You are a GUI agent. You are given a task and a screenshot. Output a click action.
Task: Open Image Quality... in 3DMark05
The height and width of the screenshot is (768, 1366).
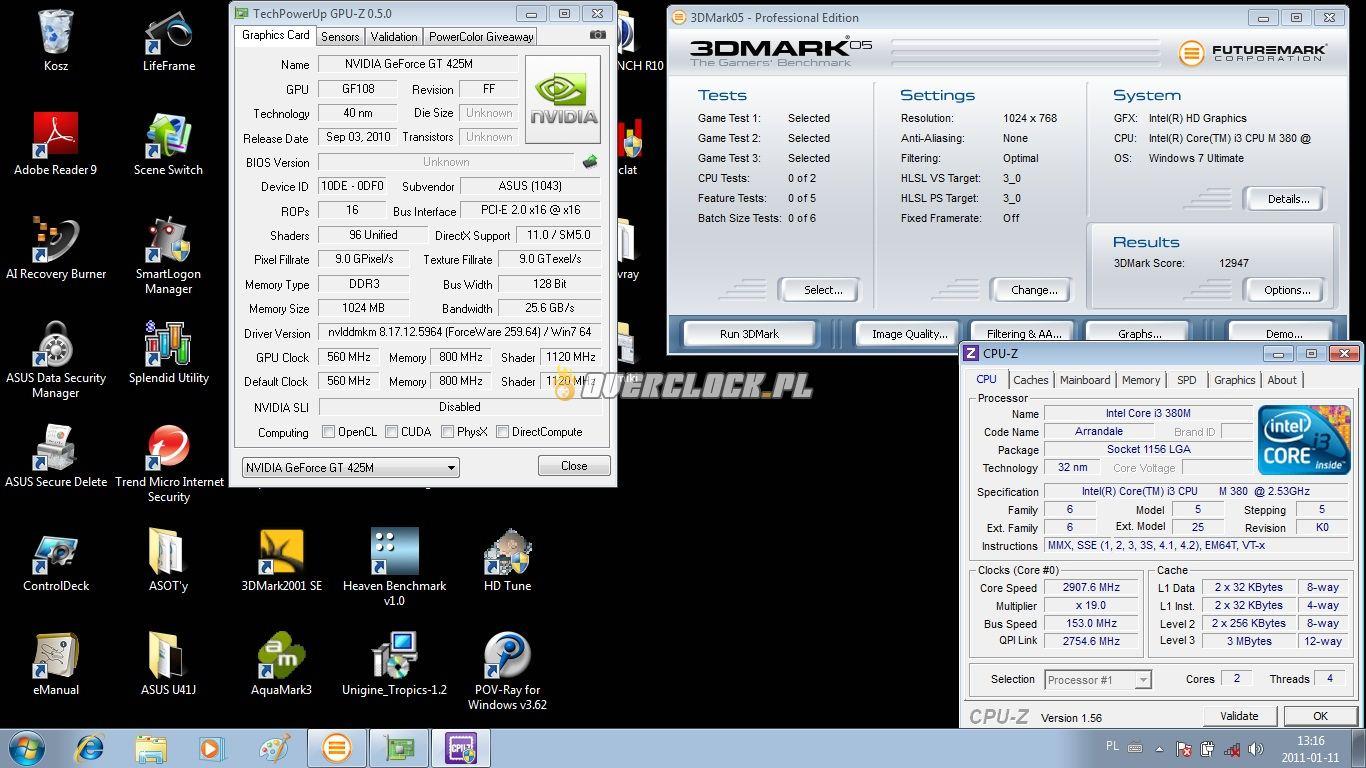(909, 334)
